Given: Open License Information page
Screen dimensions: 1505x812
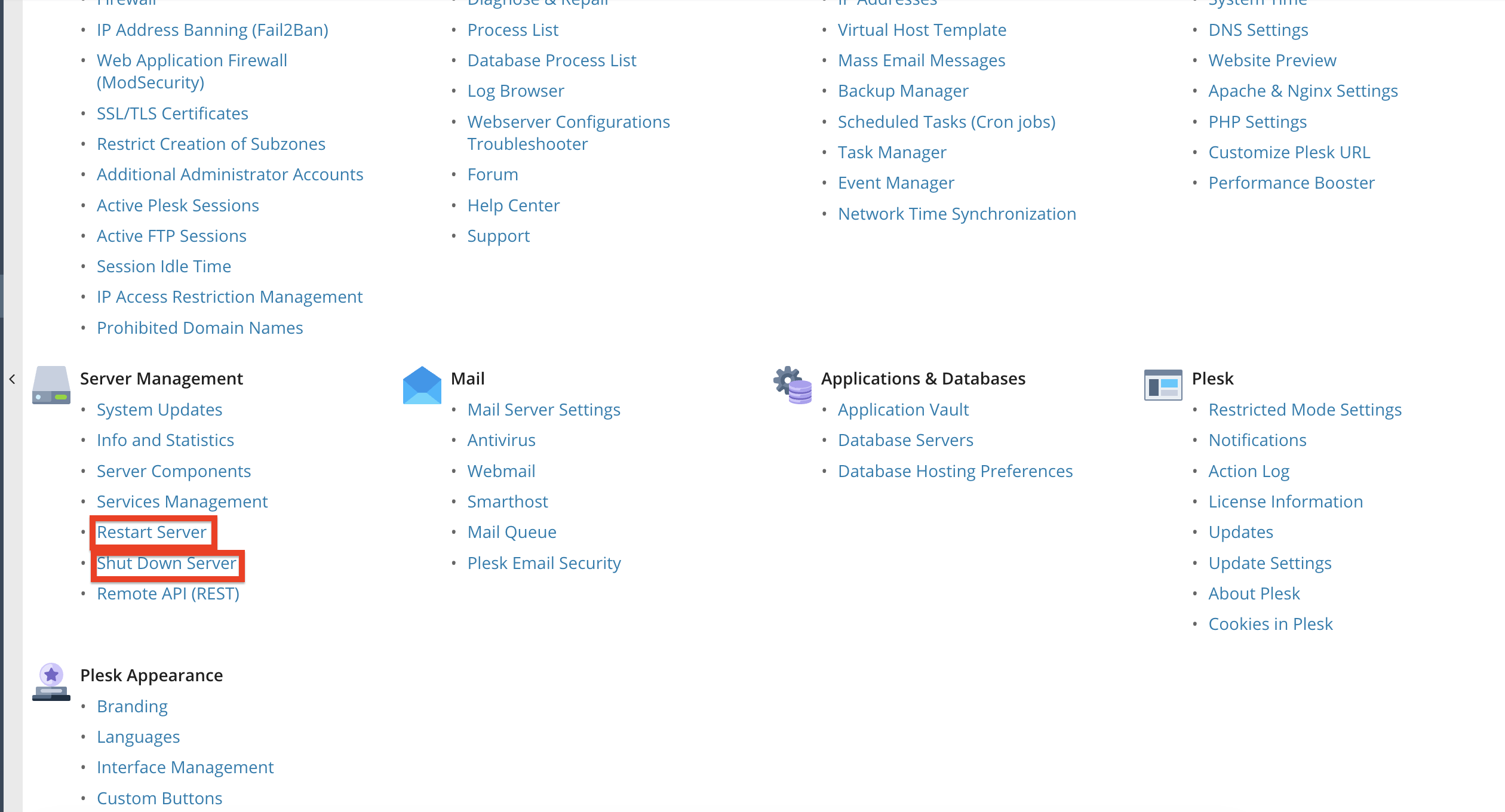Looking at the screenshot, I should (1285, 502).
